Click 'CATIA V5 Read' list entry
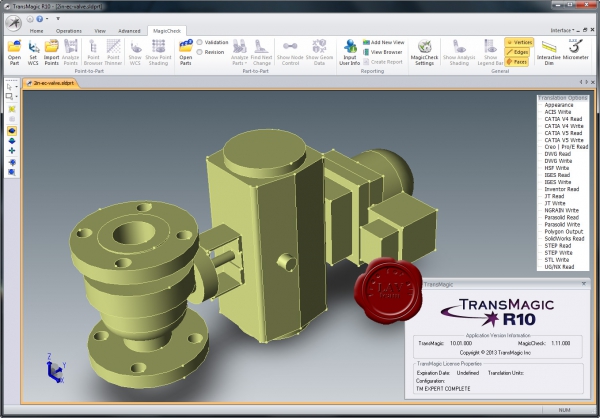The image size is (600, 418). click(x=563, y=133)
